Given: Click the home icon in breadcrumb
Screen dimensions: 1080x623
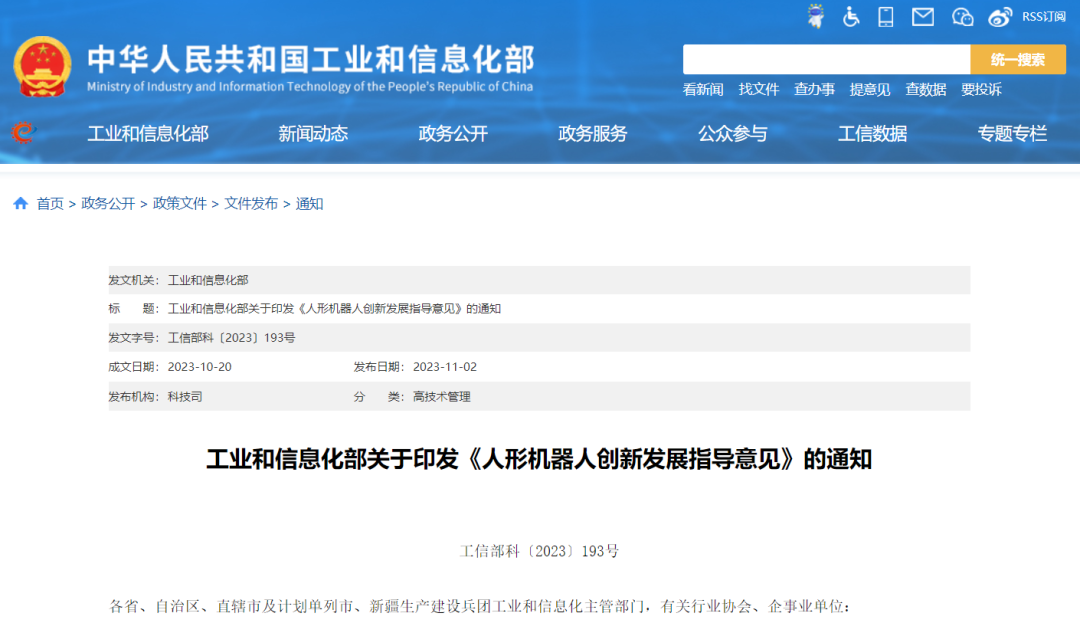Looking at the screenshot, I should click(20, 203).
